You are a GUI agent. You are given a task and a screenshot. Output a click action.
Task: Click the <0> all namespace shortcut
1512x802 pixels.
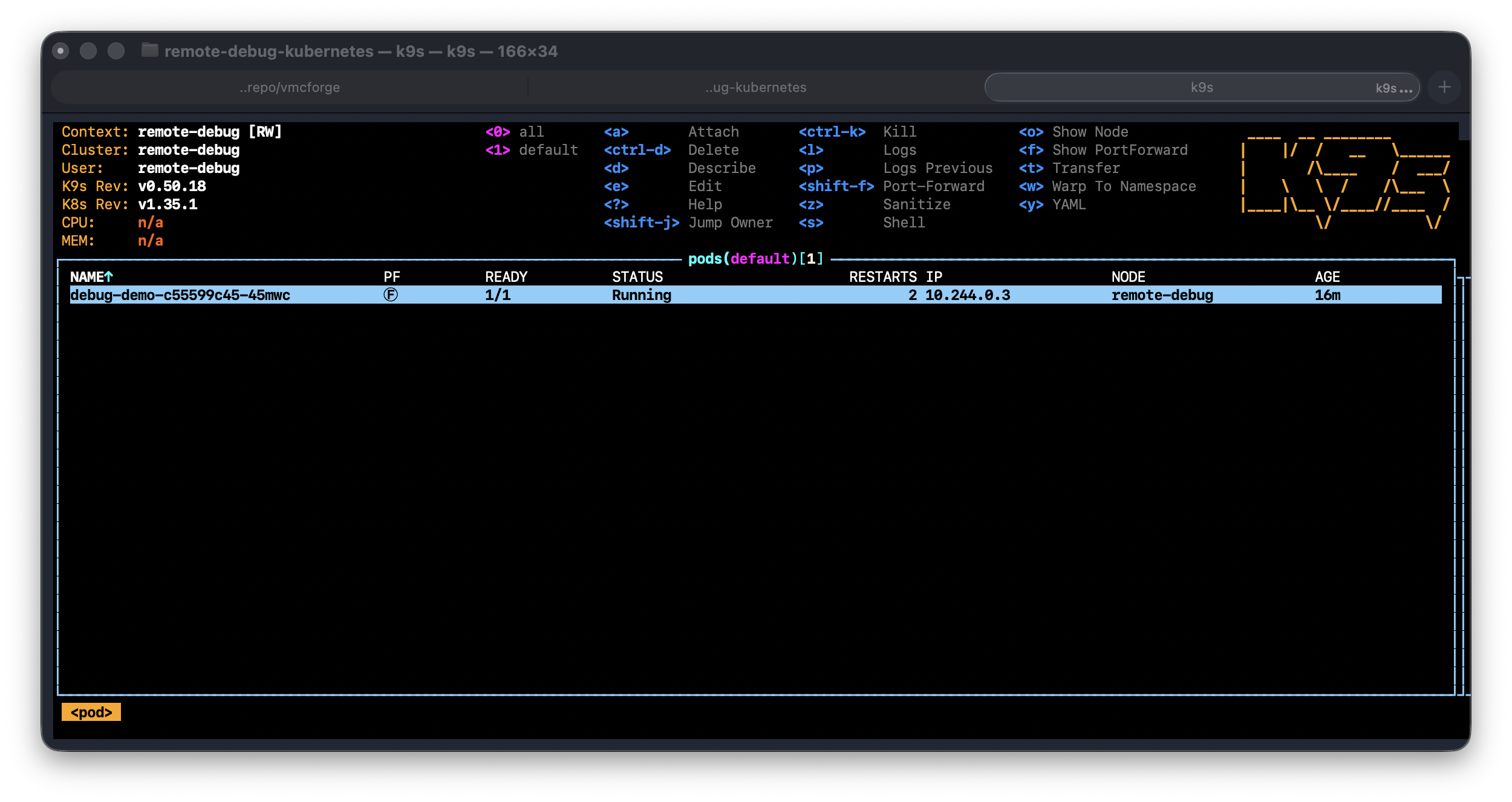tap(515, 132)
